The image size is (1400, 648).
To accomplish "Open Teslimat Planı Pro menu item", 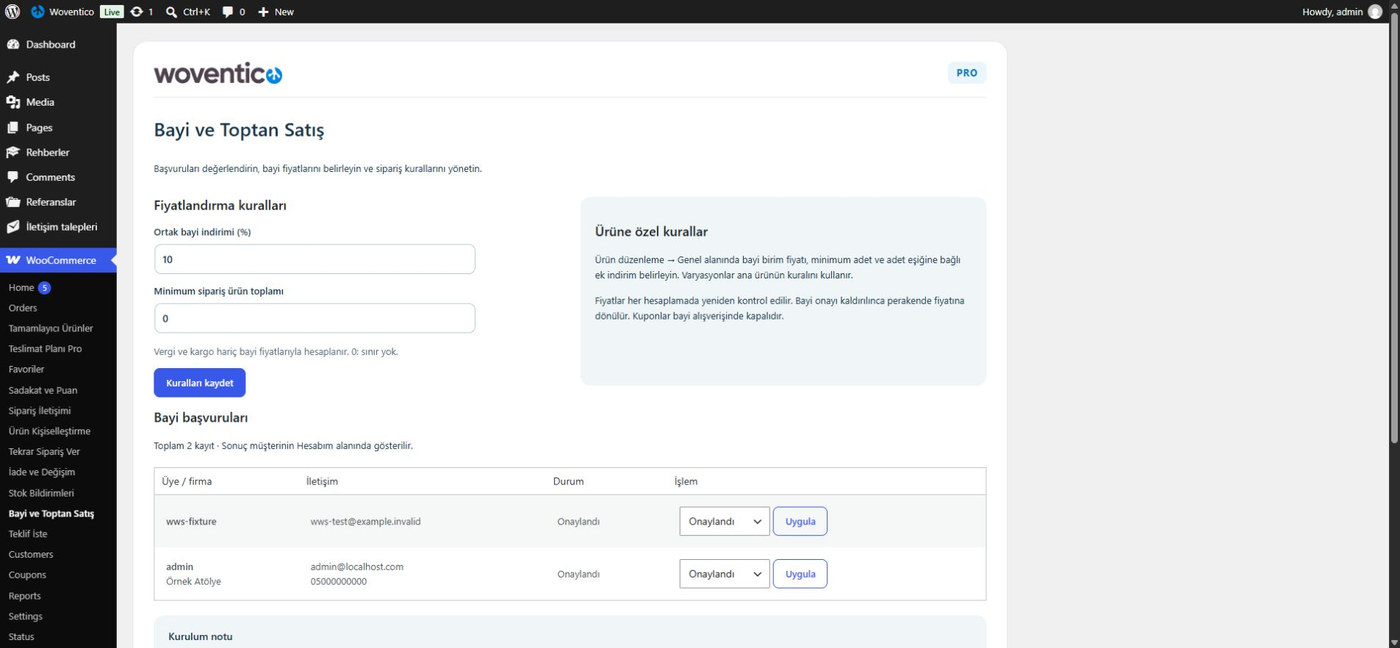I will [x=45, y=349].
